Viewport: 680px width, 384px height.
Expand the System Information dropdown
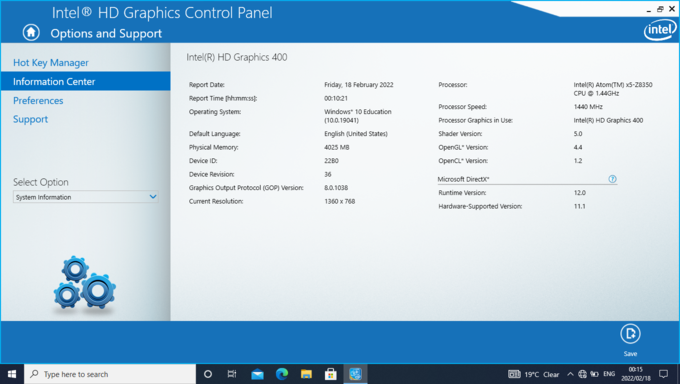click(x=85, y=197)
